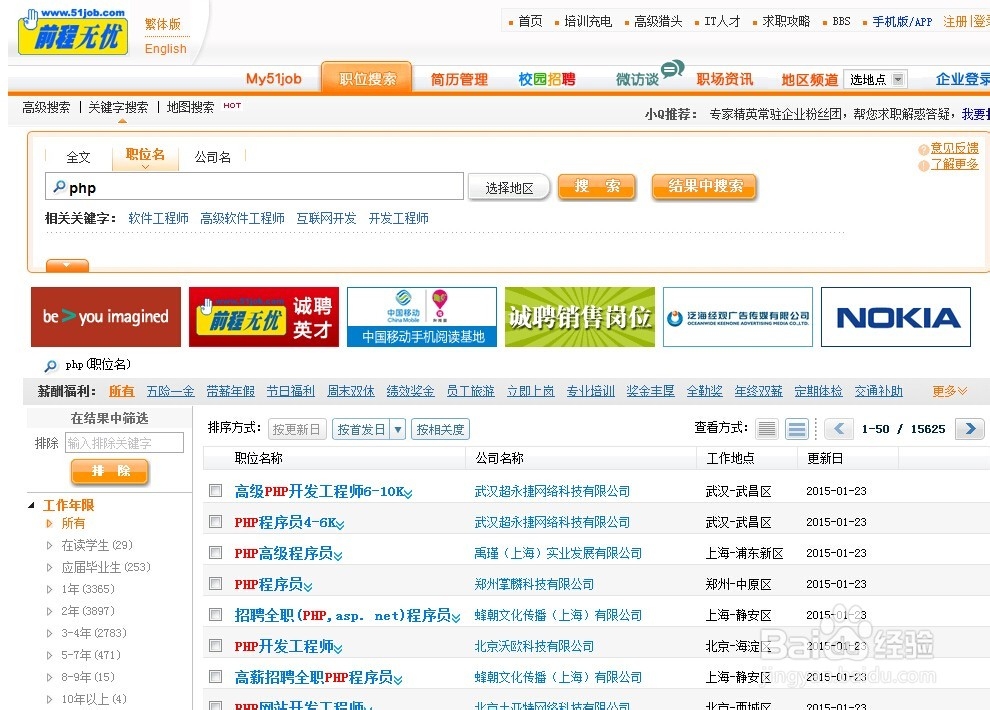The height and width of the screenshot is (710, 990).
Task: Click the 选择地区 button
Action: coord(509,187)
